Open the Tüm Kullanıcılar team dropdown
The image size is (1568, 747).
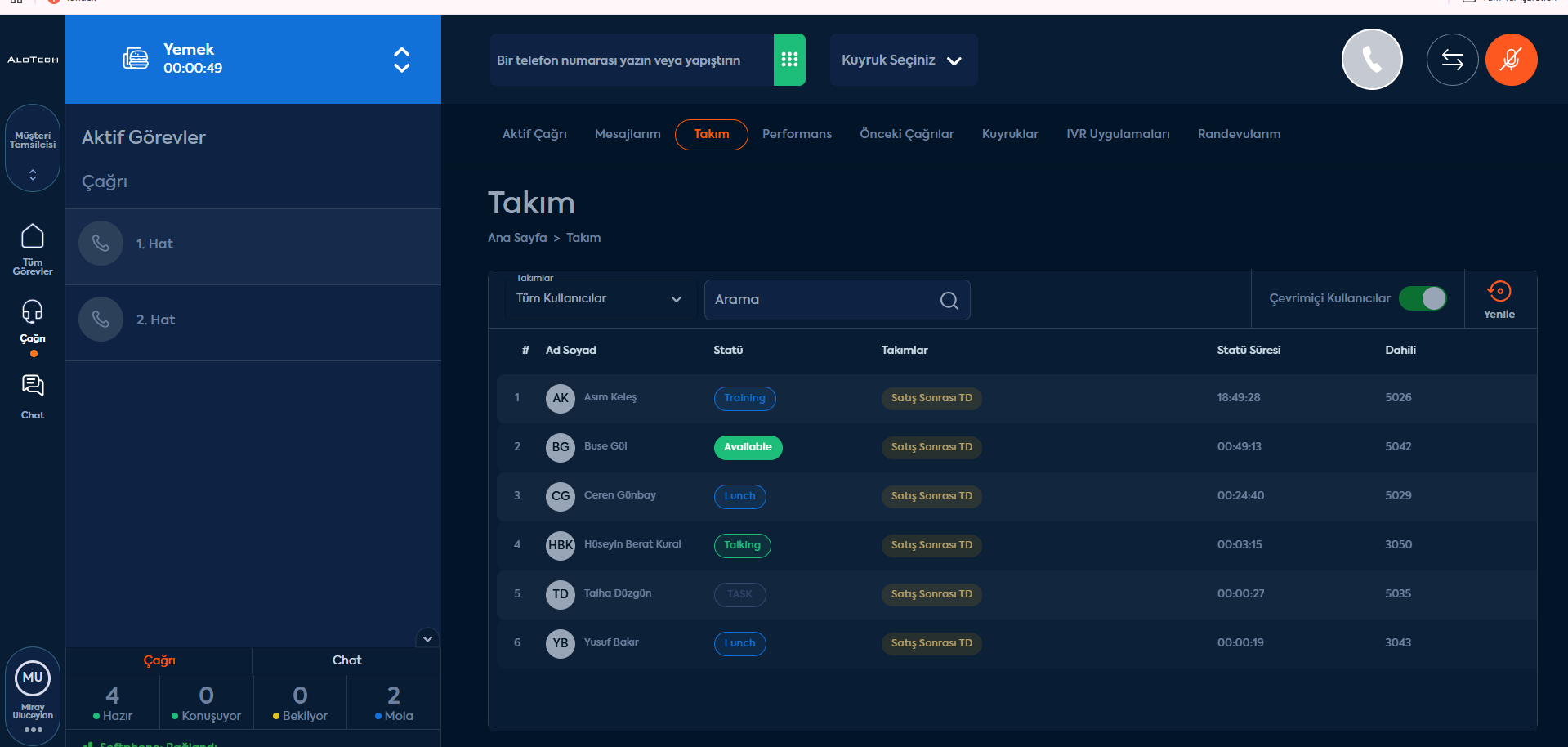[x=599, y=299]
